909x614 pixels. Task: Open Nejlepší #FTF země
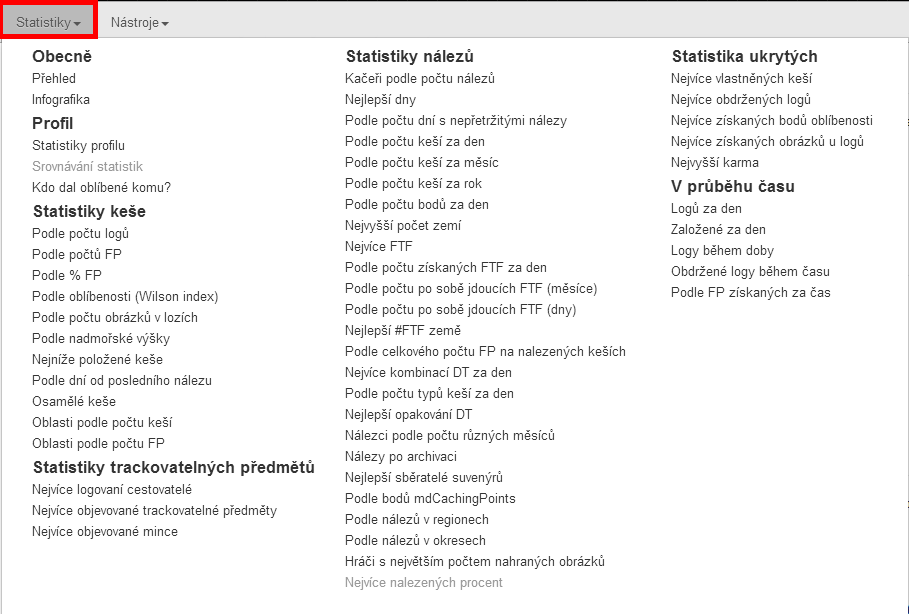(403, 330)
